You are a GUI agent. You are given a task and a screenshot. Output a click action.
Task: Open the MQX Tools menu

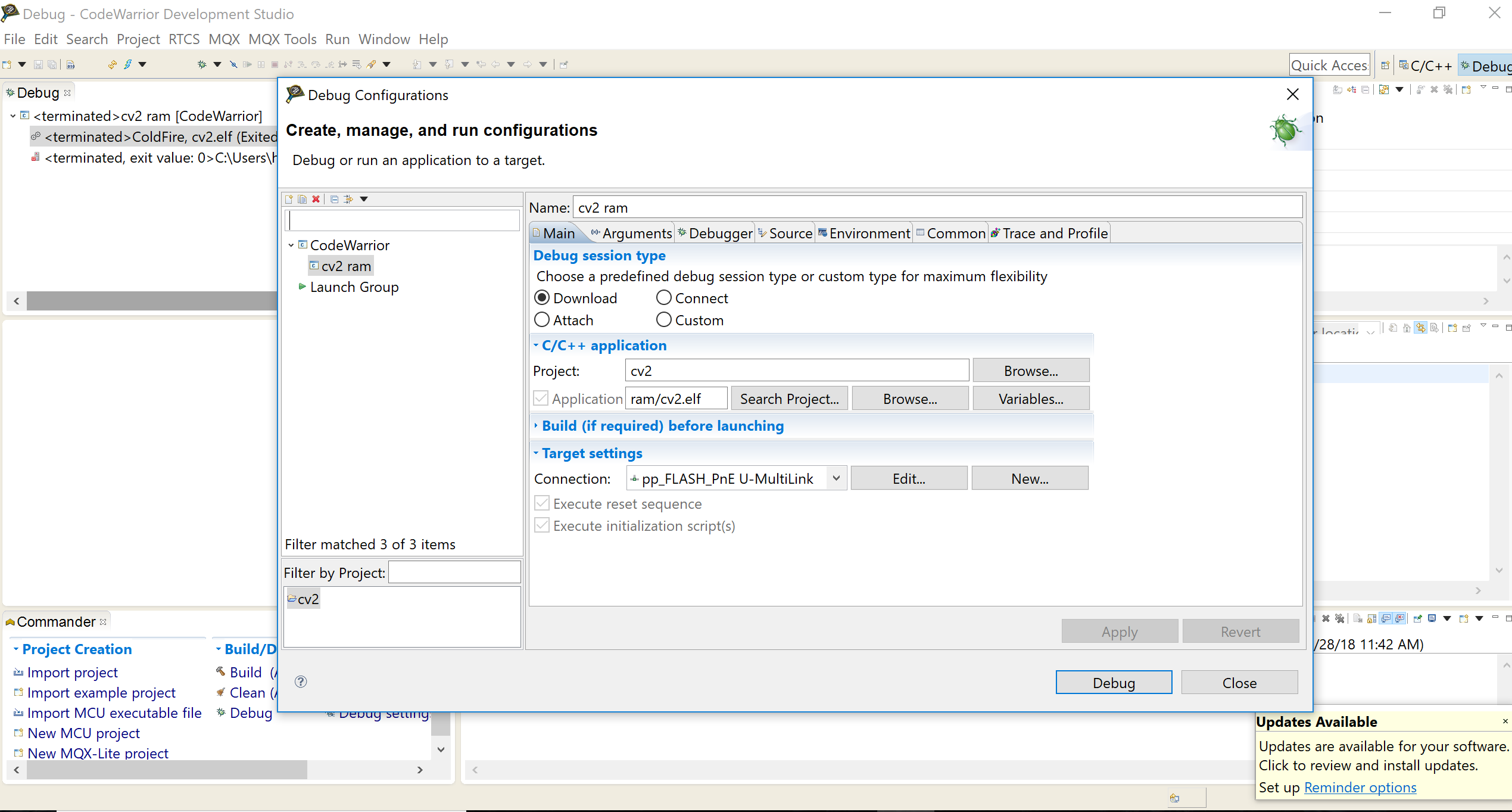282,39
